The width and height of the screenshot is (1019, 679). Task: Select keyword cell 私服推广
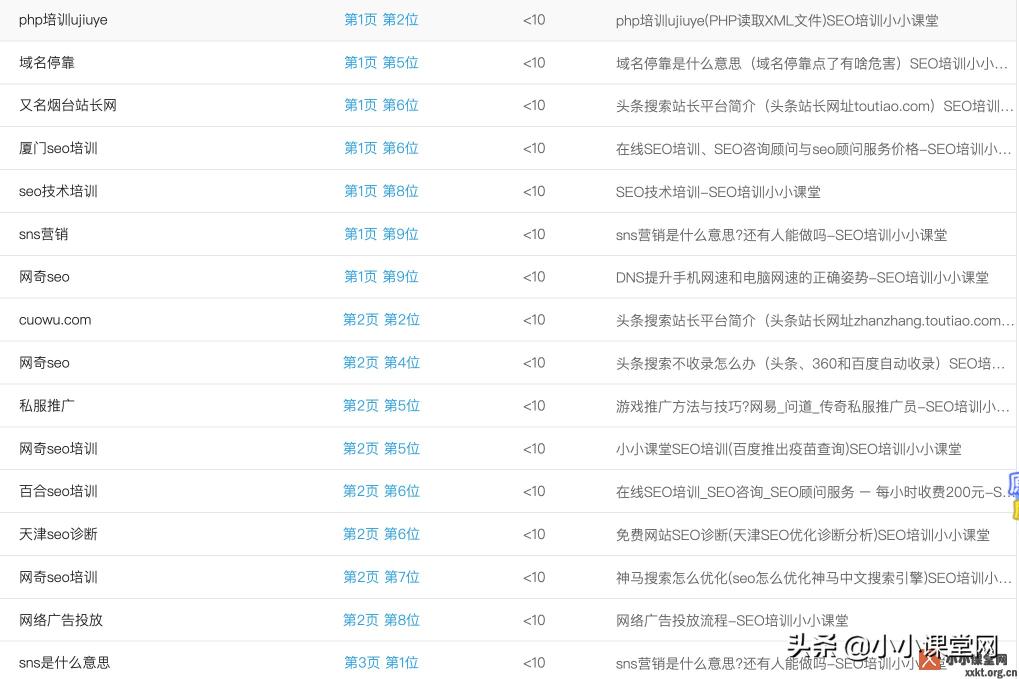point(47,405)
